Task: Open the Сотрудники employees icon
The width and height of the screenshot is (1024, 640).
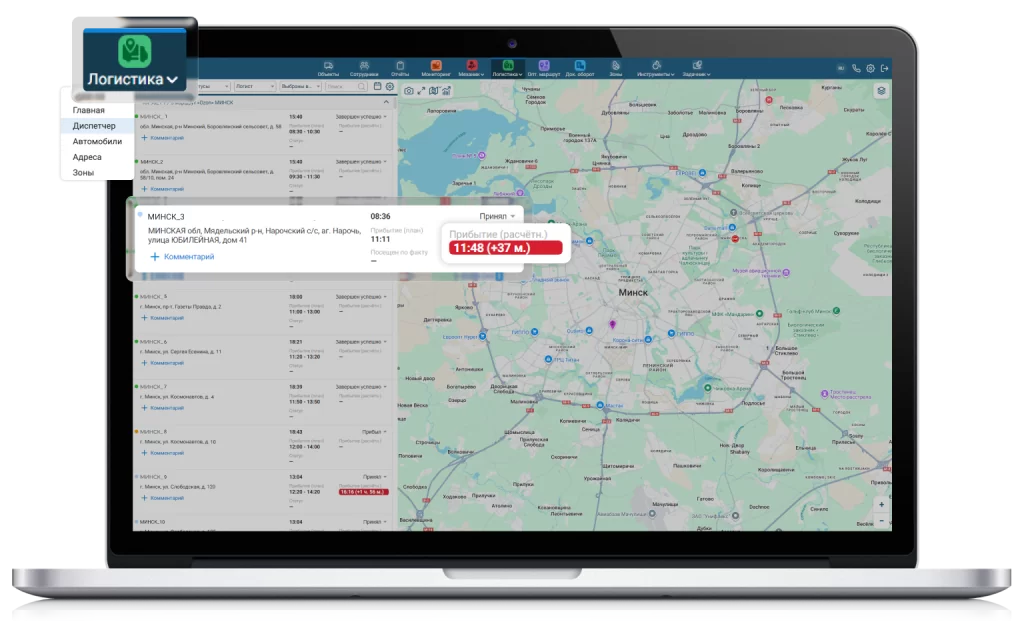Action: 364,68
